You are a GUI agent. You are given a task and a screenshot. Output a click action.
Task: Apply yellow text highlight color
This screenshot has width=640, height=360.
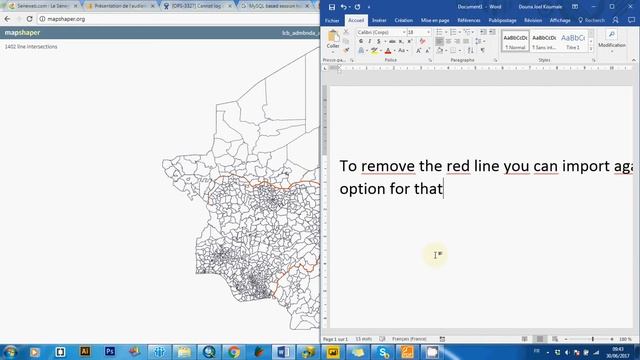pos(373,51)
